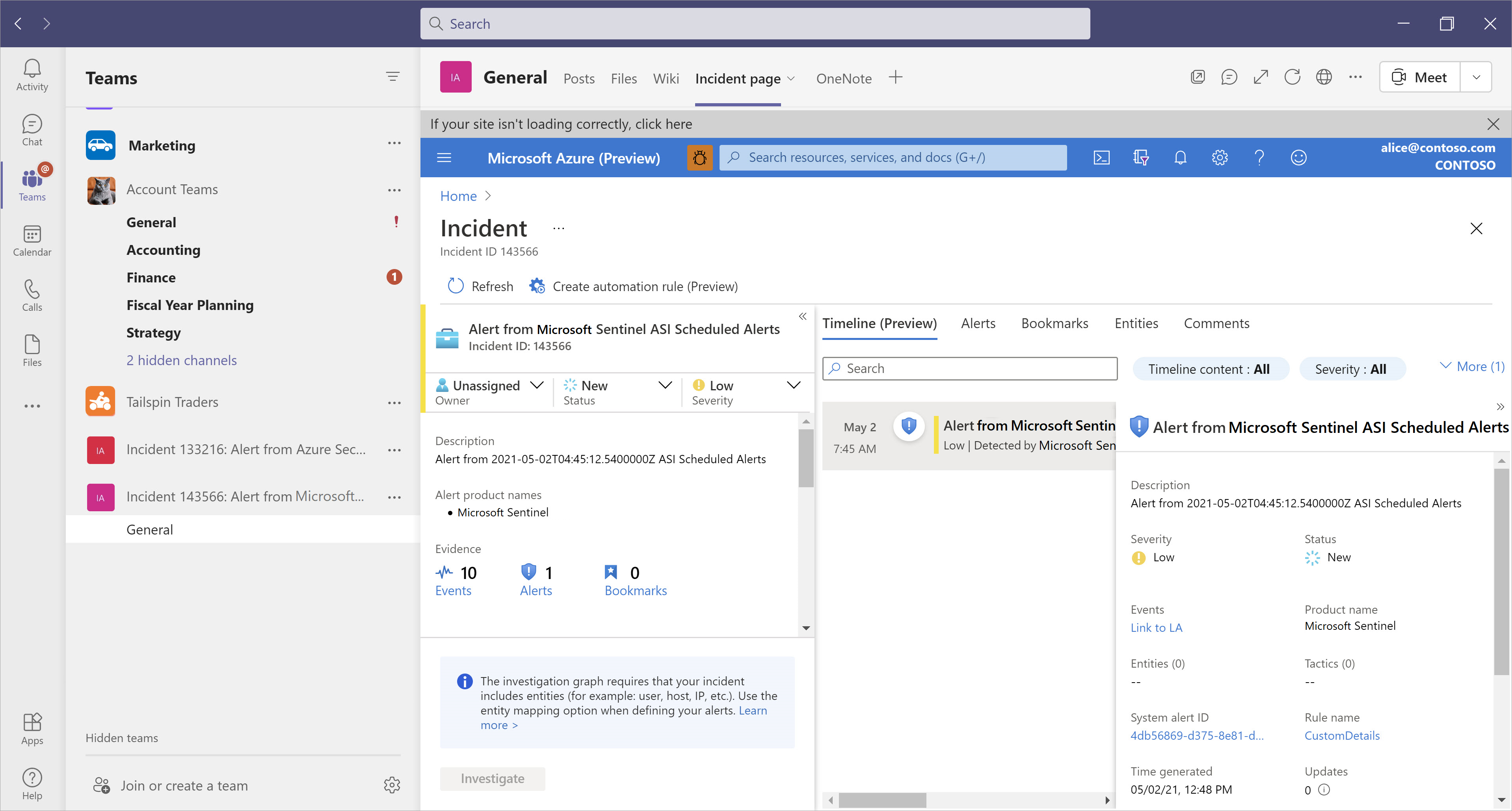This screenshot has width=1512, height=811.
Task: Expand the Unassigned owner dropdown
Action: [x=536, y=385]
